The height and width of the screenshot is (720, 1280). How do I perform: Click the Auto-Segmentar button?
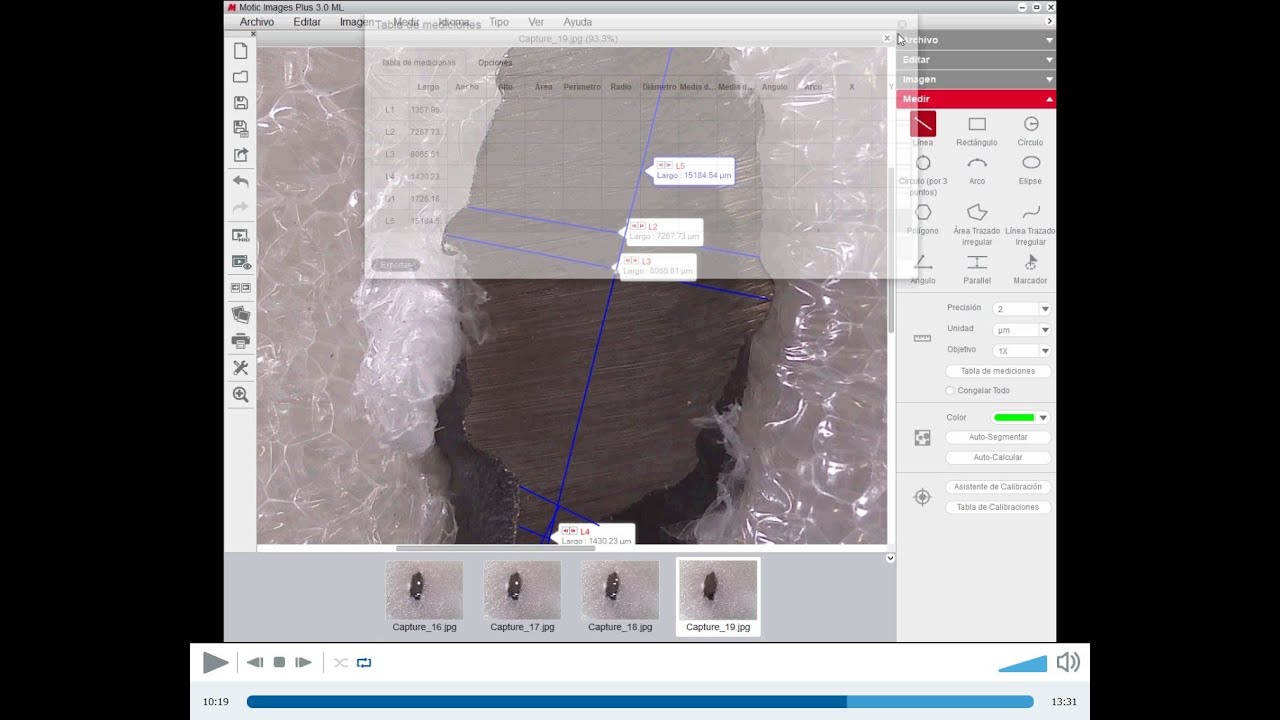click(998, 437)
